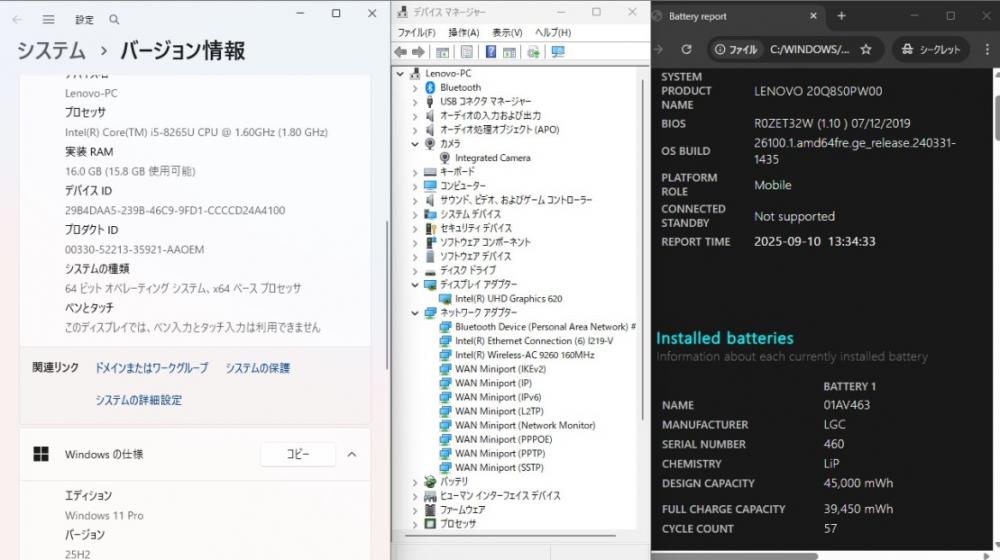Click search magnifier icon in Settings title bar
The width and height of the screenshot is (1000, 560).
(x=114, y=20)
